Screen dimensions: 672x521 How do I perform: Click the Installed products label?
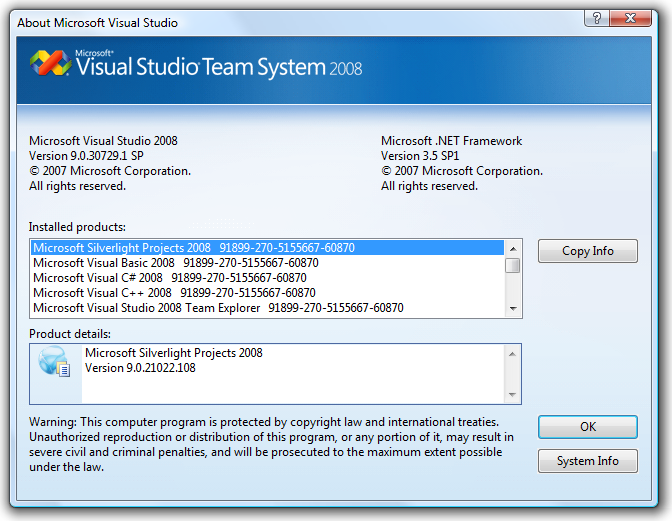[77, 227]
